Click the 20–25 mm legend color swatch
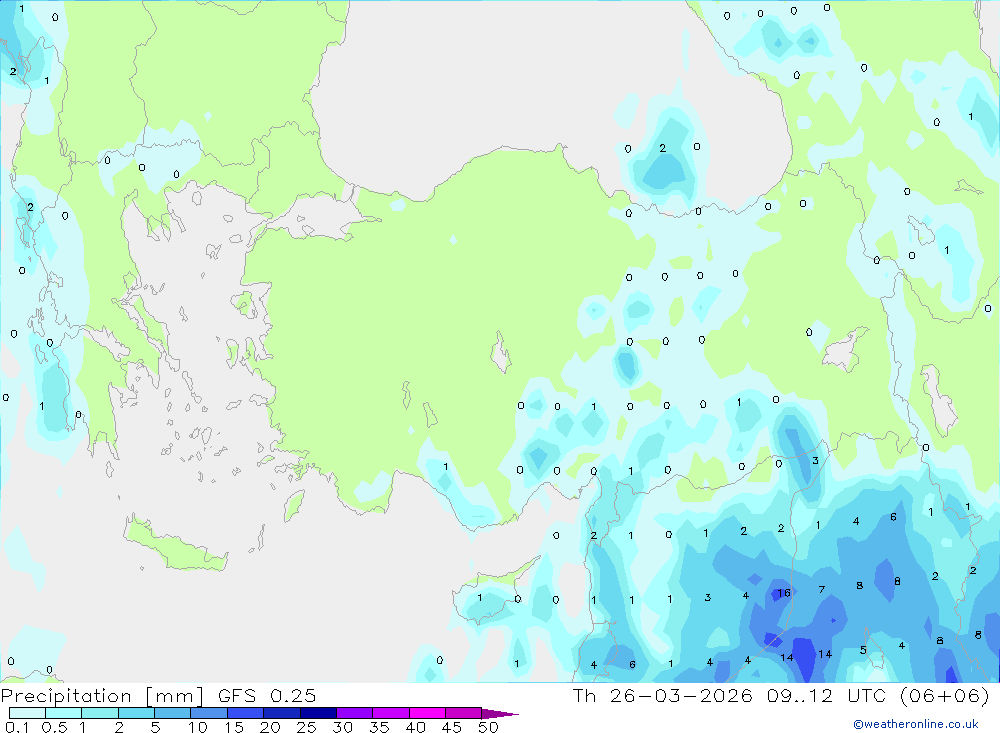The width and height of the screenshot is (1000, 733). (x=281, y=713)
